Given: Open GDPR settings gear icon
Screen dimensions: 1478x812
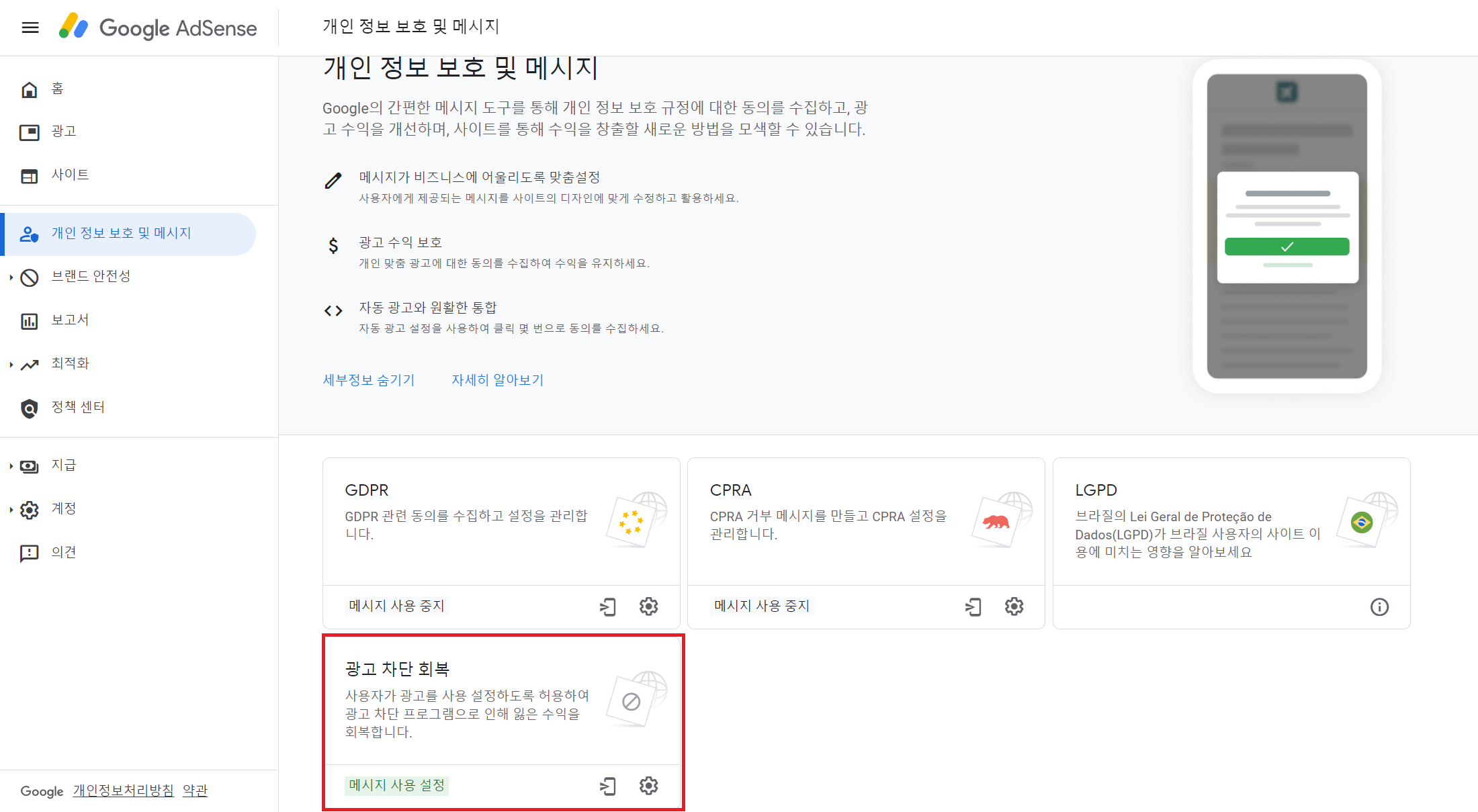Looking at the screenshot, I should tap(648, 606).
